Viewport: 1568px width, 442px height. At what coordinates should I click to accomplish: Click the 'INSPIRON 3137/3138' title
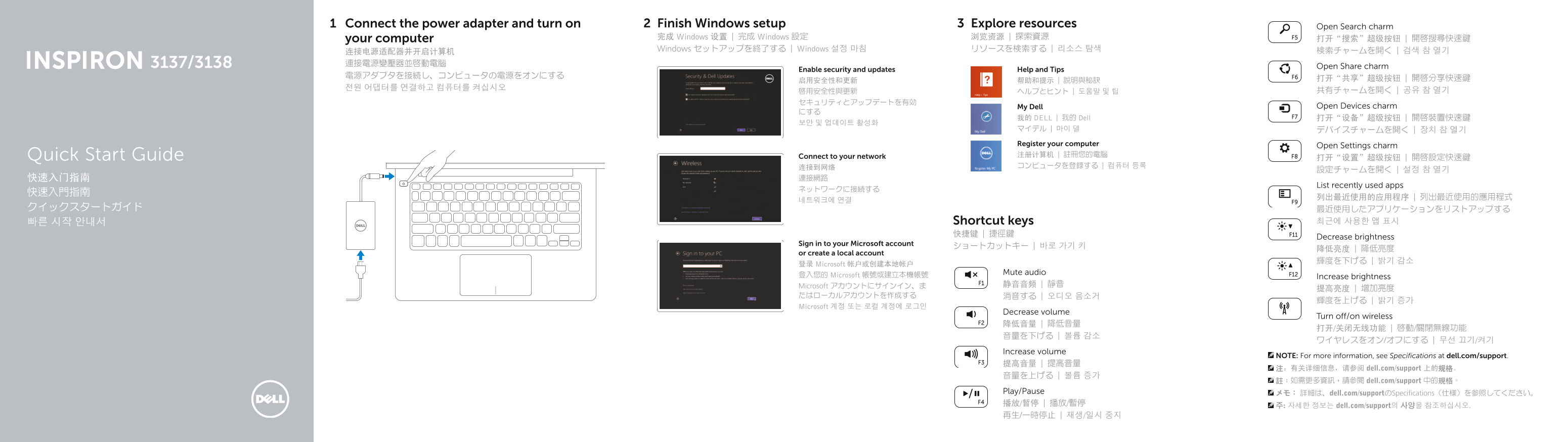pyautogui.click(x=129, y=60)
